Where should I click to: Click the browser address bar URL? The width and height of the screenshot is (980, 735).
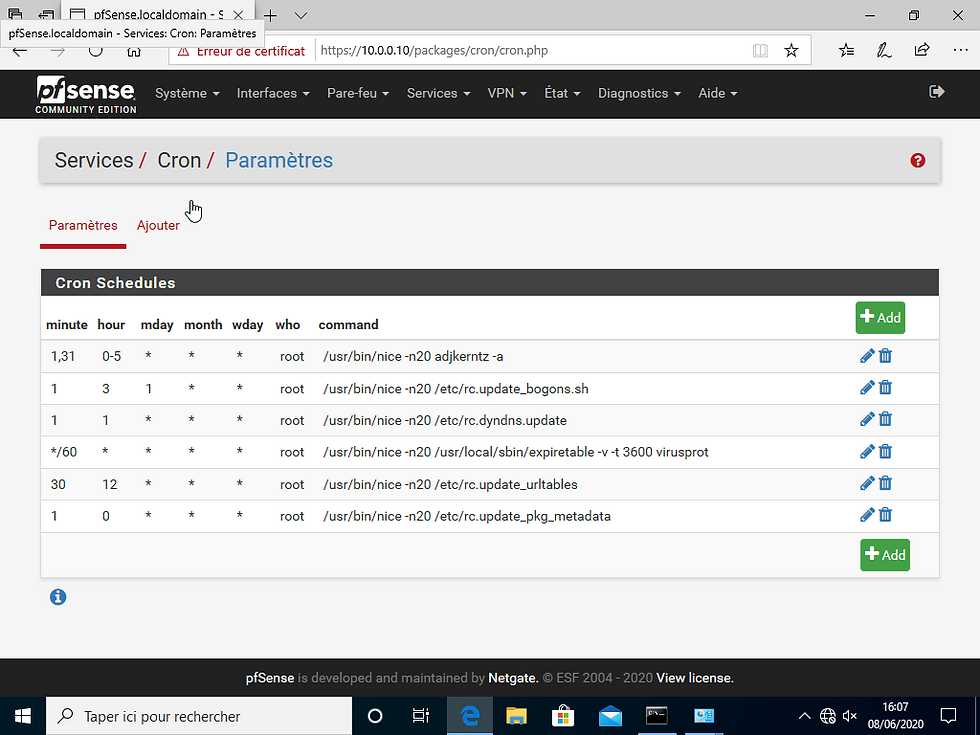tap(434, 51)
